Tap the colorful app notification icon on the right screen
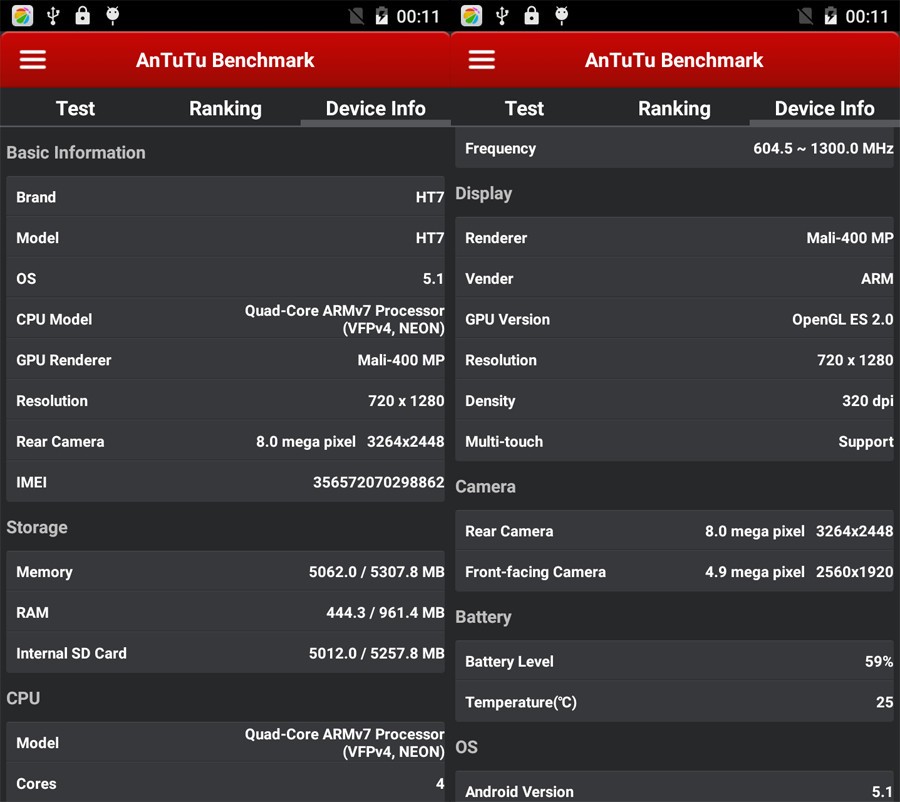This screenshot has height=802, width=900. click(x=471, y=15)
